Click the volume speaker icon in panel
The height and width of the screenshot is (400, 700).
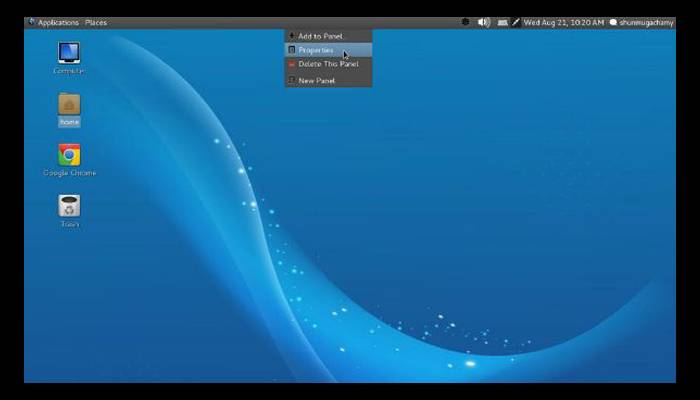click(x=484, y=22)
